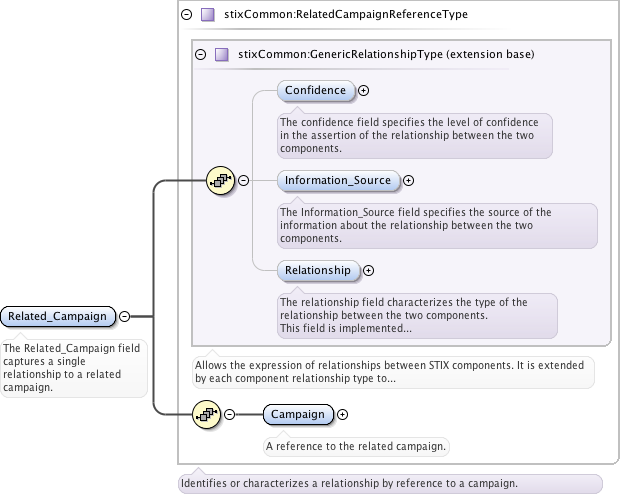Click the lower sequence compositor icon near Campaign
Viewport: 621px width, 497px height.
[x=206, y=414]
